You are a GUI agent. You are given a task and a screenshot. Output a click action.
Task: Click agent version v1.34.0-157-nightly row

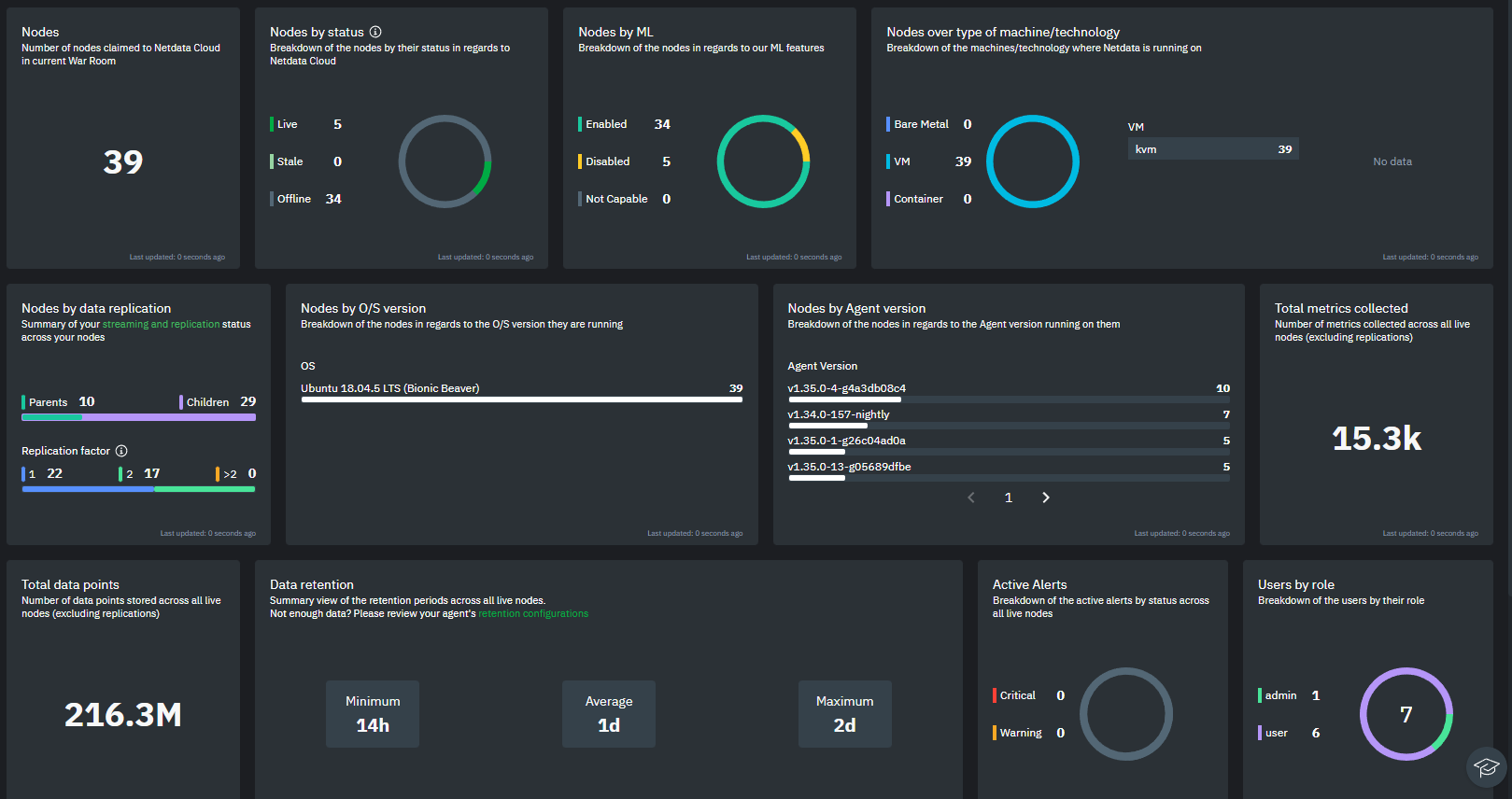coord(1009,418)
